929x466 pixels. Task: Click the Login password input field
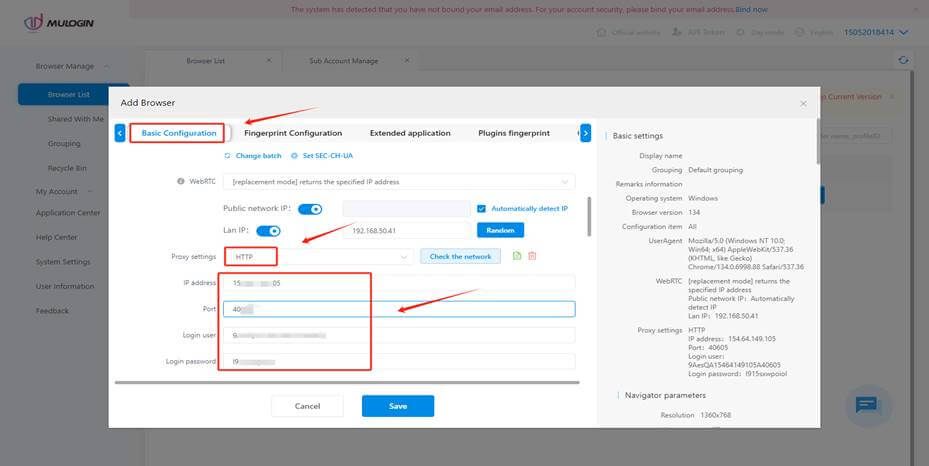399,361
